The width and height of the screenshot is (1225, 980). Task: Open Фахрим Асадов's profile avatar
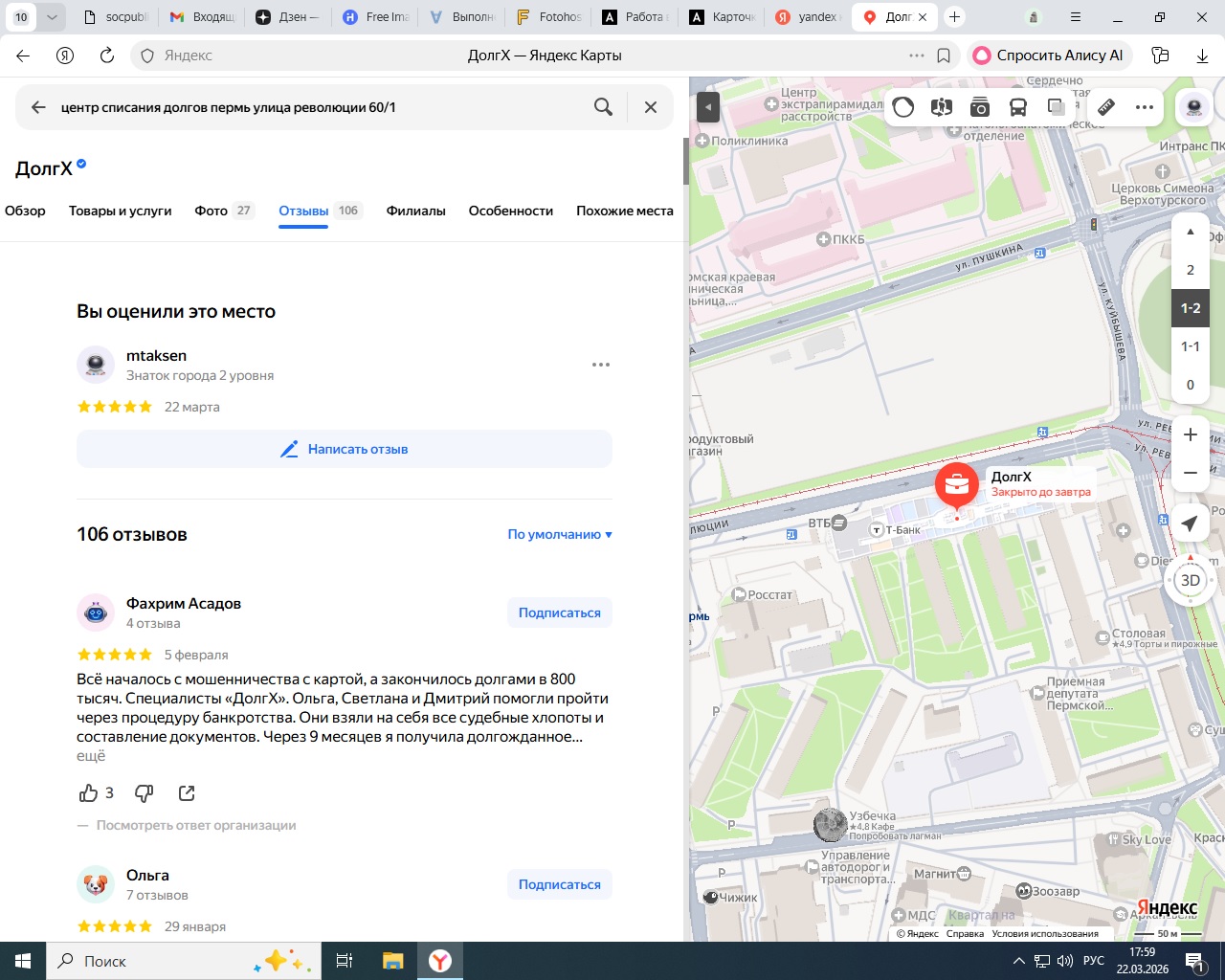pyautogui.click(x=96, y=612)
